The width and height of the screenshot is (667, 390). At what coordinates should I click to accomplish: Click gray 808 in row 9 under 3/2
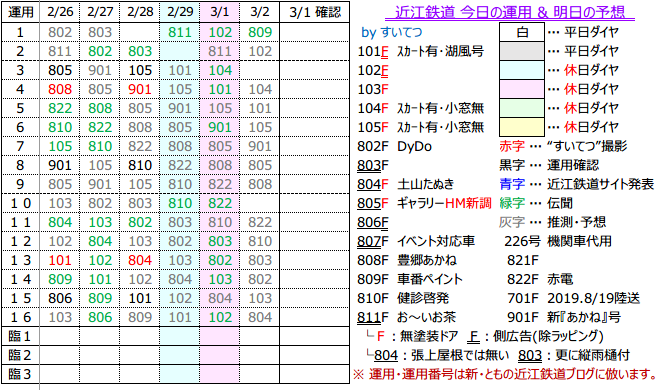(260, 184)
